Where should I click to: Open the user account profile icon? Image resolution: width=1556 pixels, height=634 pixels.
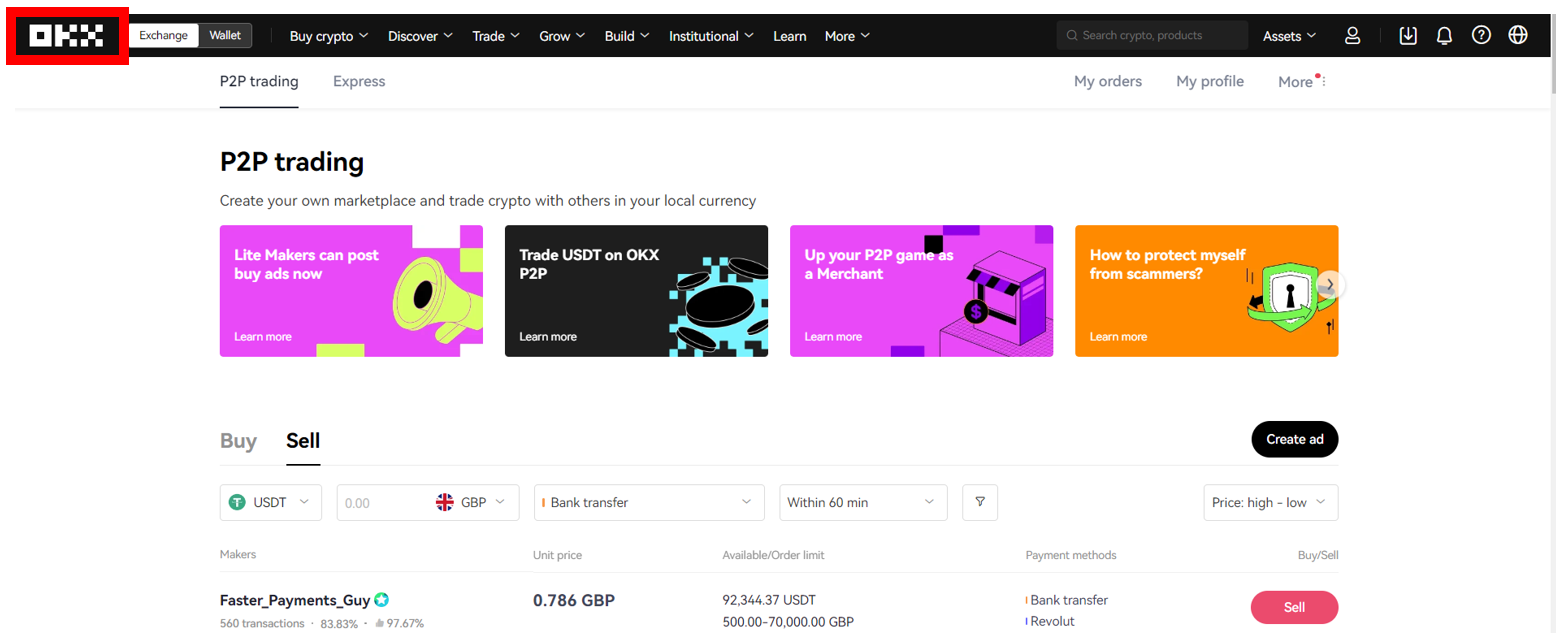click(x=1353, y=36)
